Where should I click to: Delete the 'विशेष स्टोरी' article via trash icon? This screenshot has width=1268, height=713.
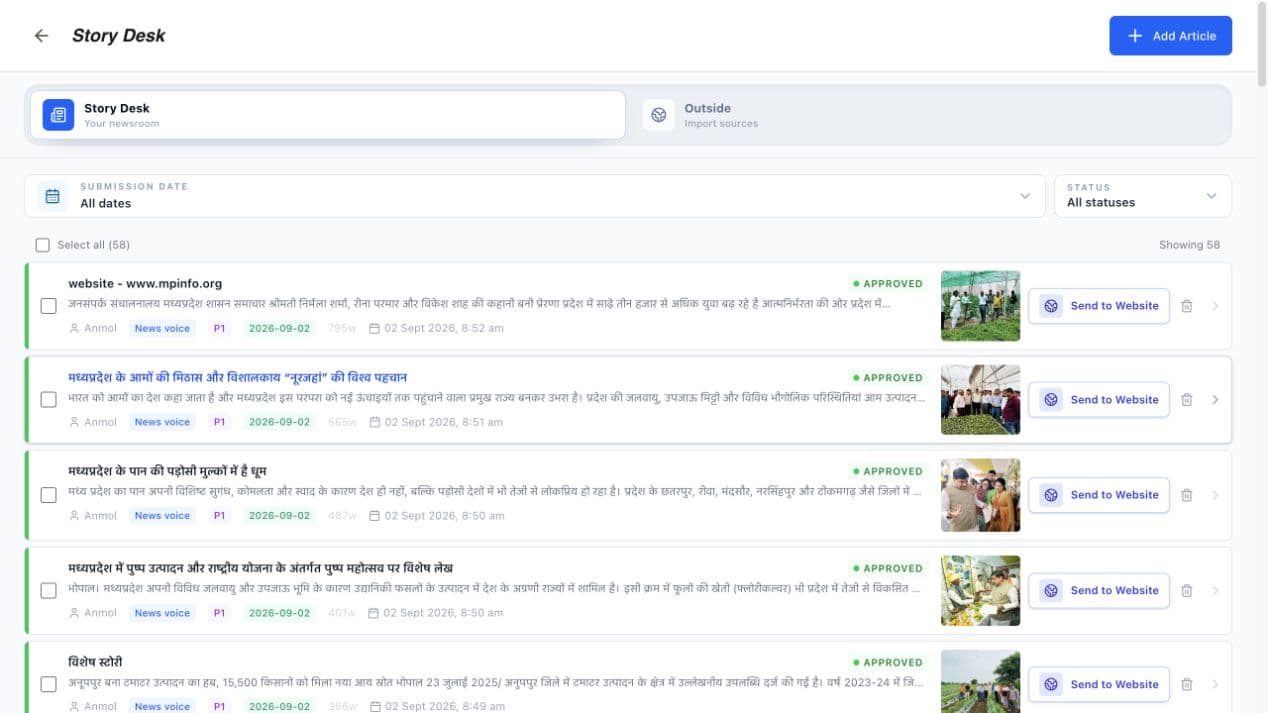pyautogui.click(x=1187, y=685)
